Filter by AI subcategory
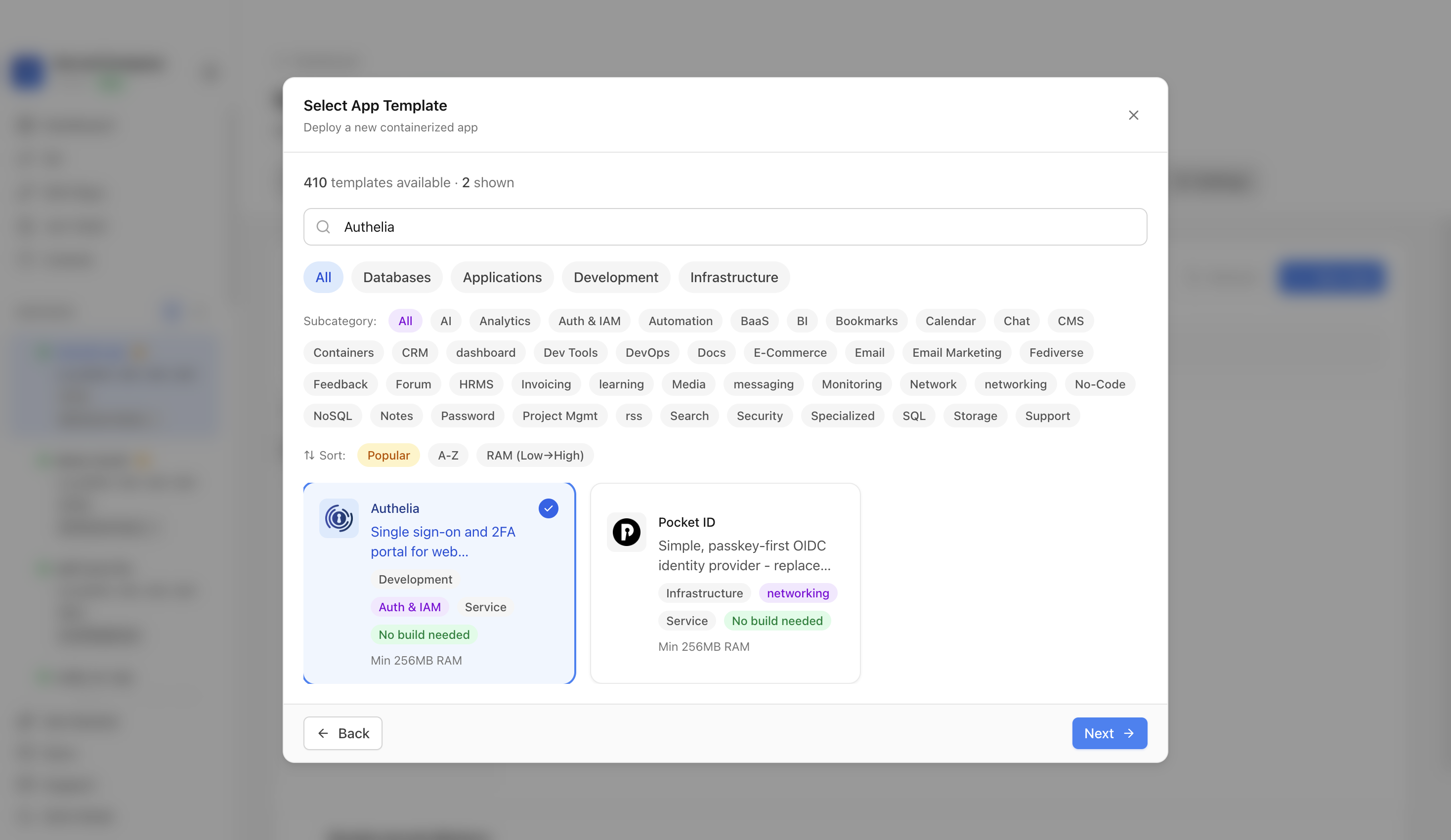1451x840 pixels. tap(446, 321)
